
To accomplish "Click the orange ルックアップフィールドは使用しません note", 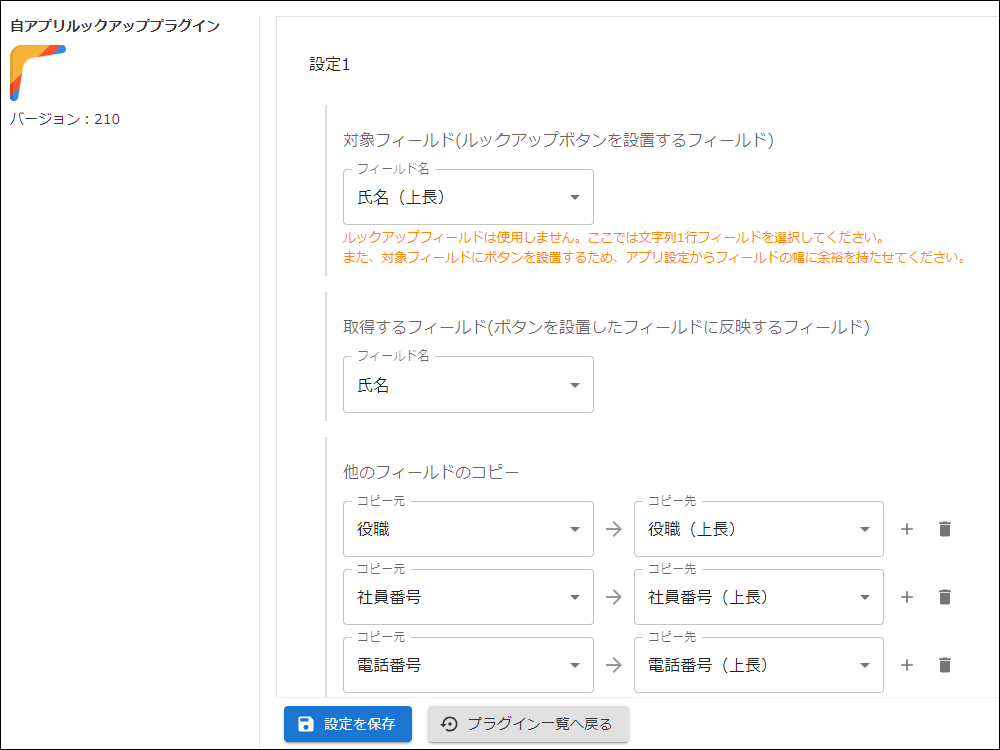I will (613, 237).
